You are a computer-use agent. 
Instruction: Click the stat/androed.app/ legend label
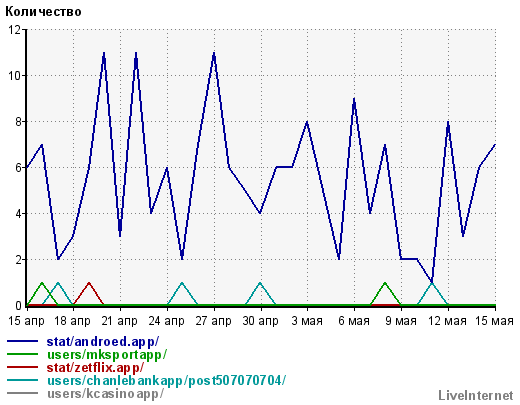103,342
